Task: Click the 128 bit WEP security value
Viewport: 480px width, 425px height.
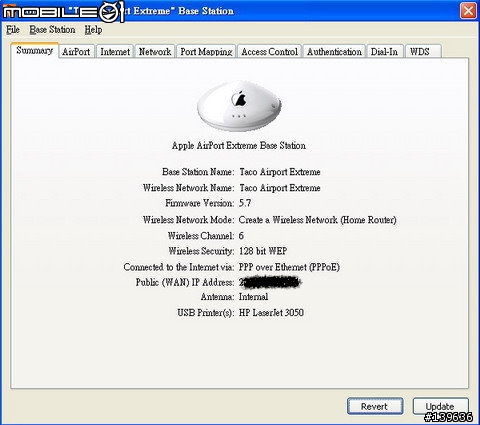Action: pos(263,251)
